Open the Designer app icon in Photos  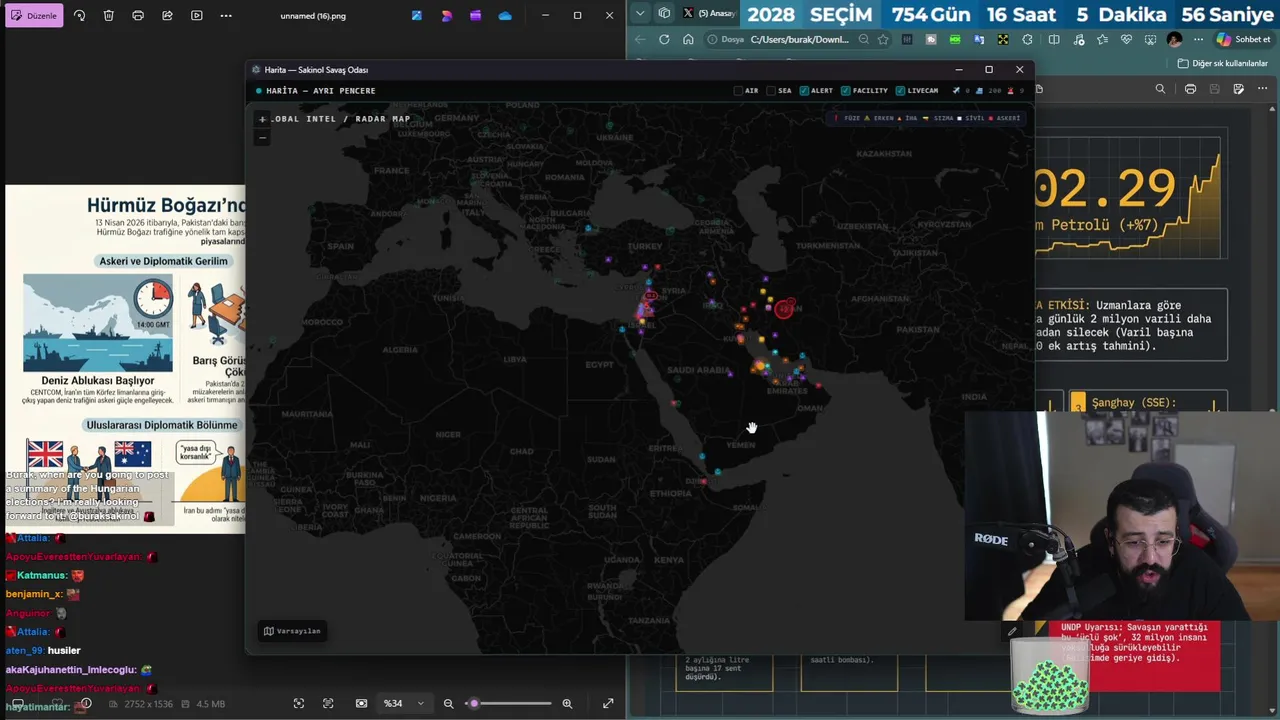click(446, 16)
